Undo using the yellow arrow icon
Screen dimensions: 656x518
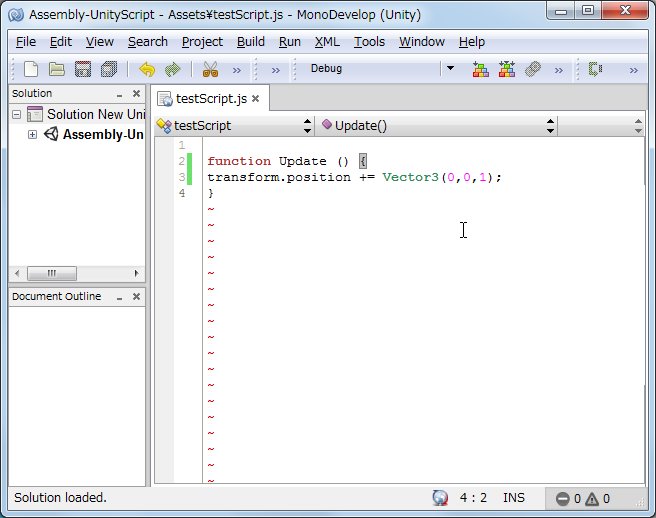(x=147, y=69)
